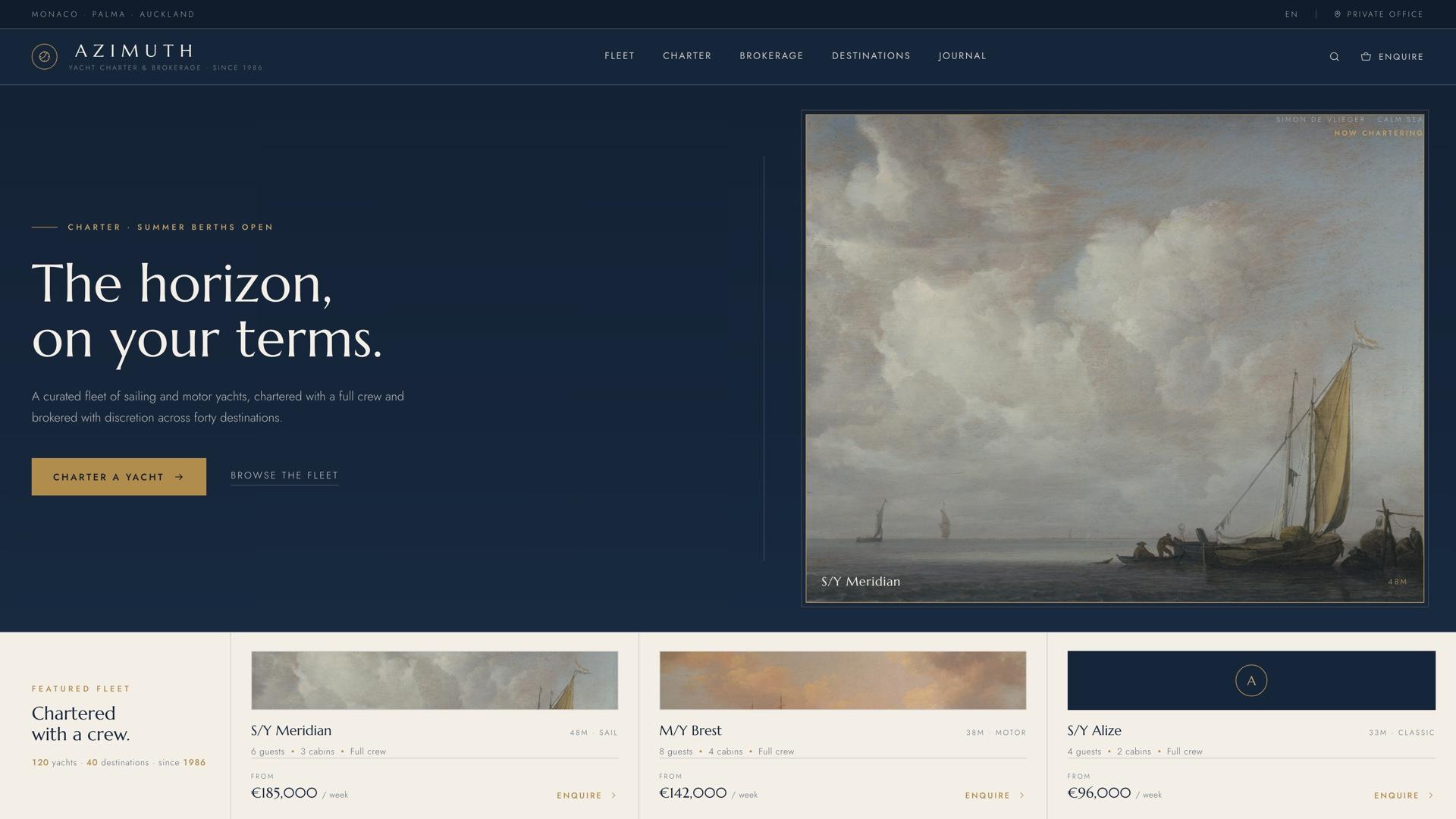The height and width of the screenshot is (819, 1456).
Task: Click the chevron beside the M/Y Brest Enquire link
Action: 1021,795
